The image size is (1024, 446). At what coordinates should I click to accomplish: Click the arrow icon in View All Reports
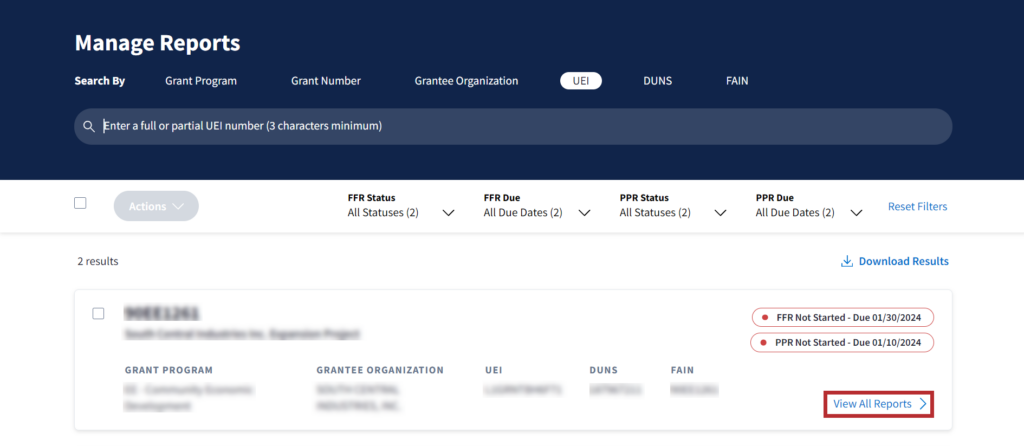(923, 404)
